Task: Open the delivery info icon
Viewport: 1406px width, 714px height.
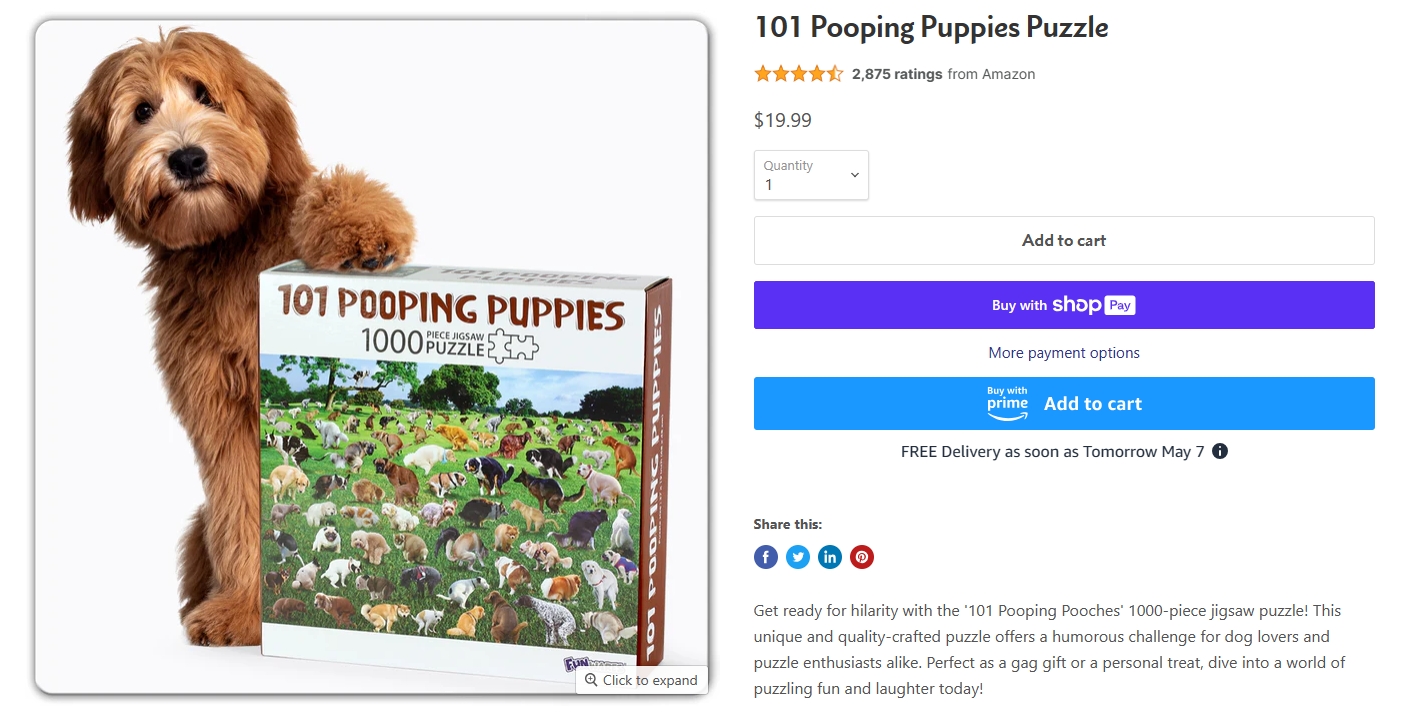Action: point(1220,451)
